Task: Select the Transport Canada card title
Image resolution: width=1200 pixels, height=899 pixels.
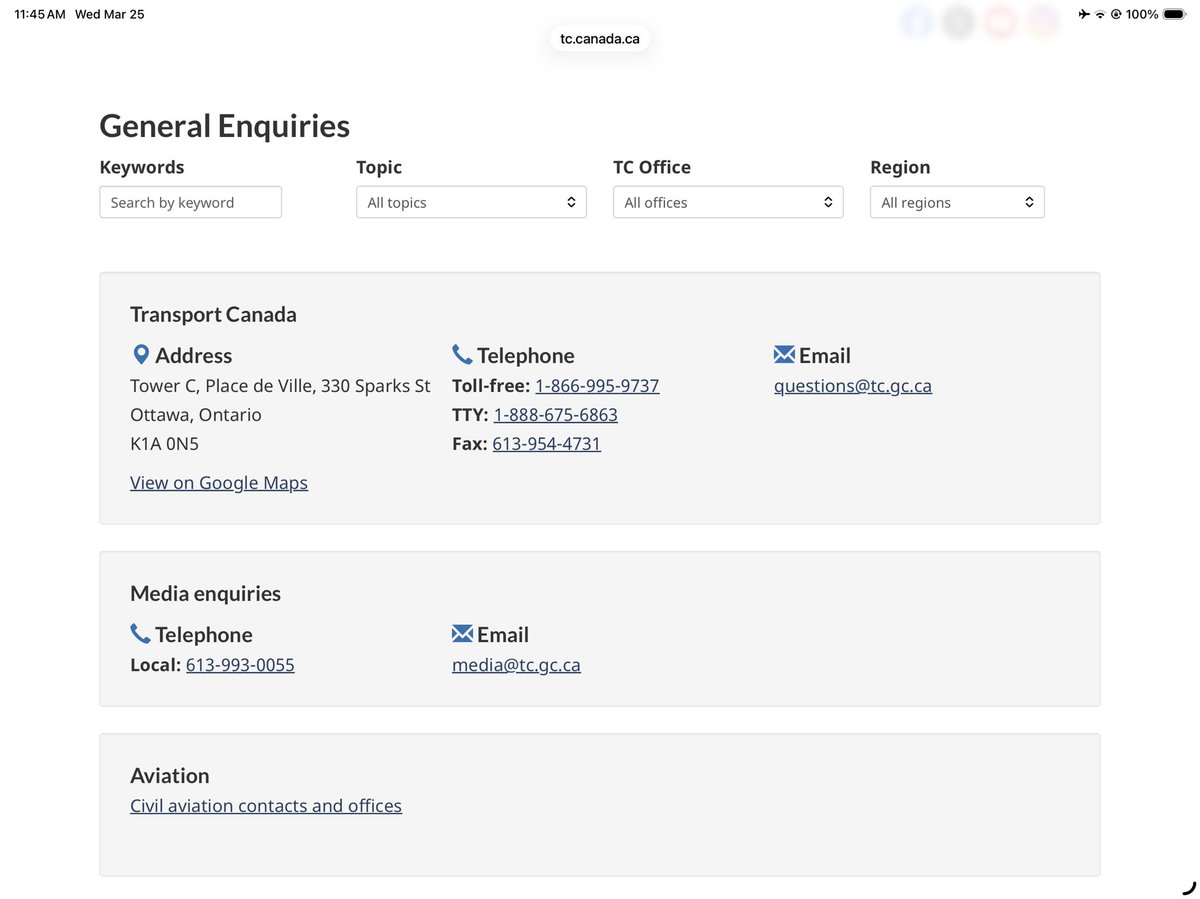Action: (213, 314)
